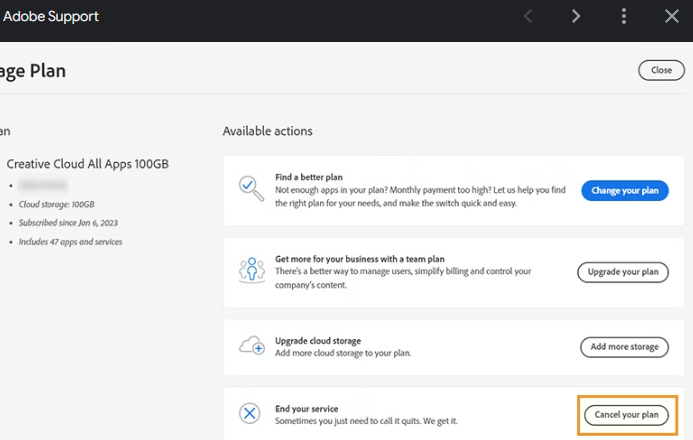The image size is (693, 440).
Task: Click the Cancel your plan button
Action: coord(626,415)
